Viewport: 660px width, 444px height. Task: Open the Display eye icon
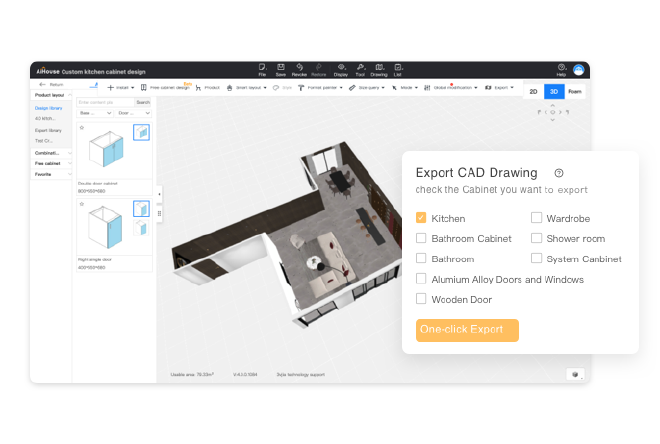pyautogui.click(x=341, y=69)
